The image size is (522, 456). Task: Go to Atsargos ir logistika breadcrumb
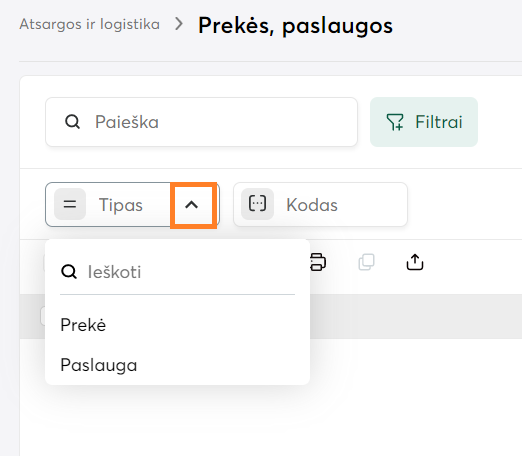click(x=89, y=24)
